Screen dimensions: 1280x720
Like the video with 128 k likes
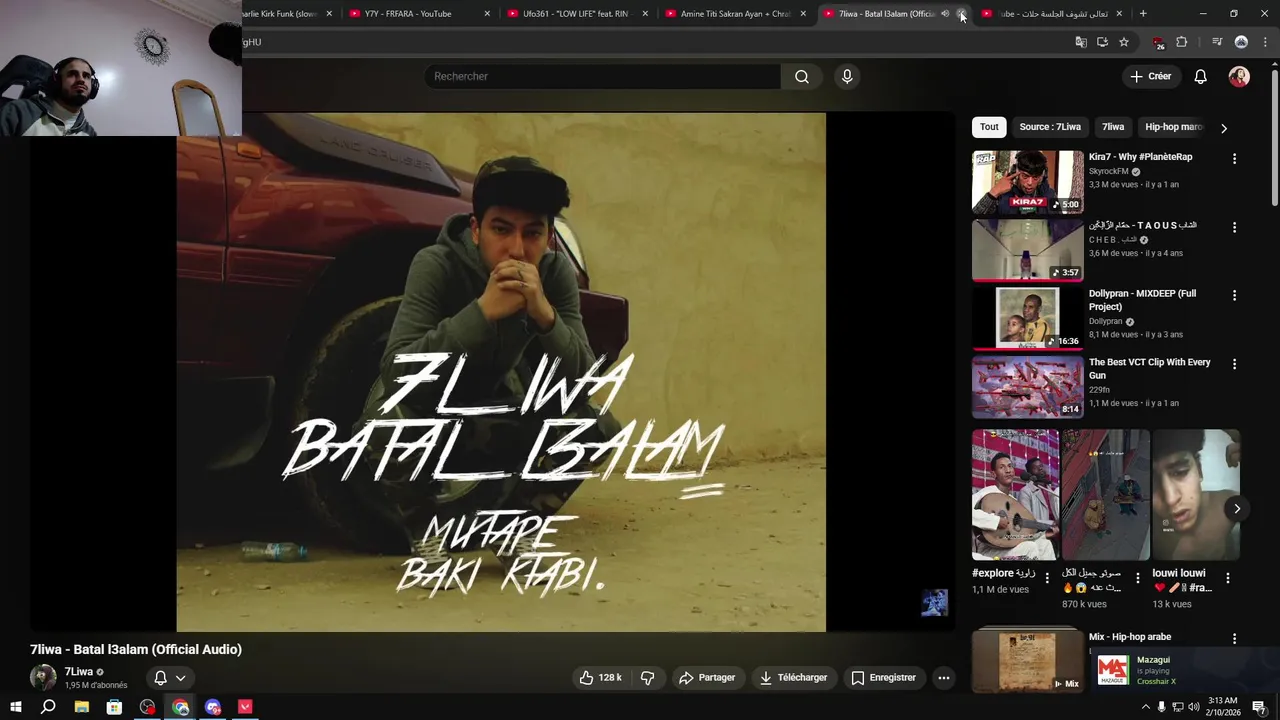600,677
